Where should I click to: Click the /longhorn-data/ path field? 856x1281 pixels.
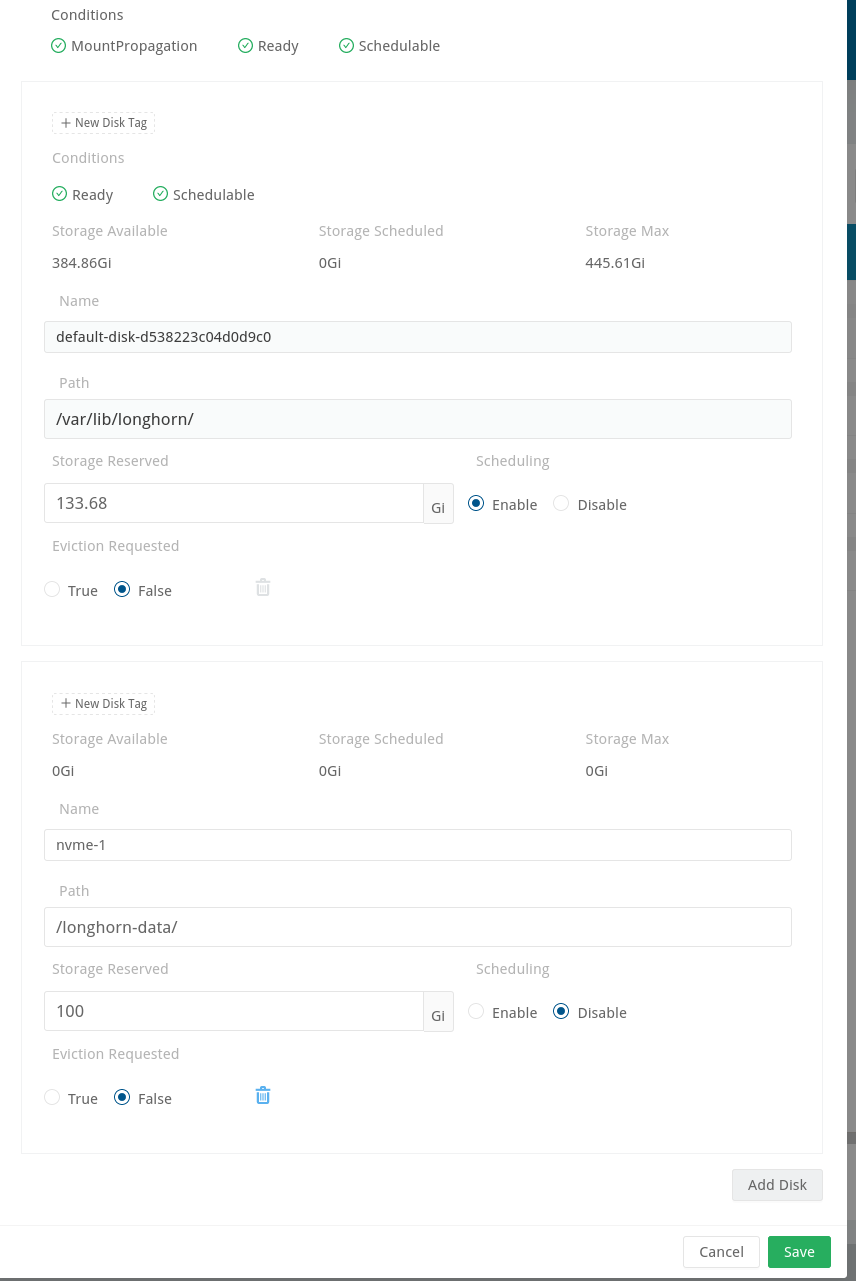[418, 927]
